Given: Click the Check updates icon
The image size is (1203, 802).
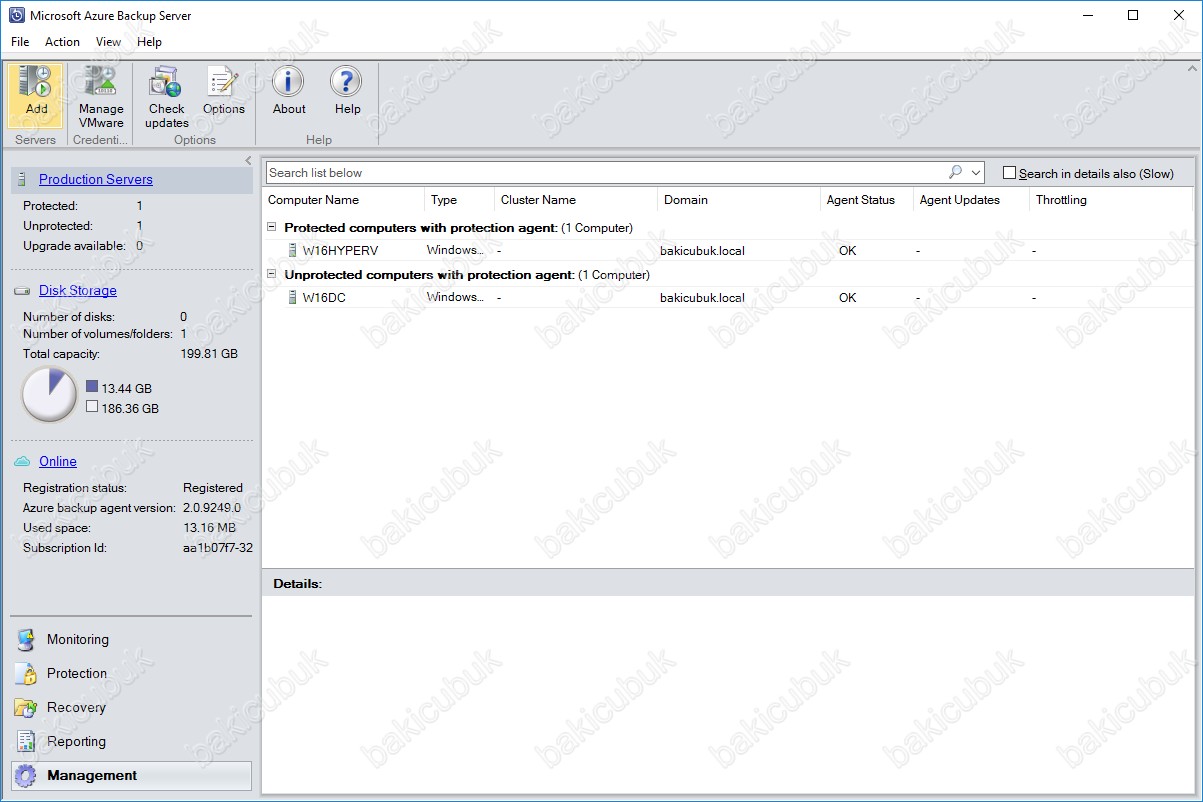Looking at the screenshot, I should 166,82.
